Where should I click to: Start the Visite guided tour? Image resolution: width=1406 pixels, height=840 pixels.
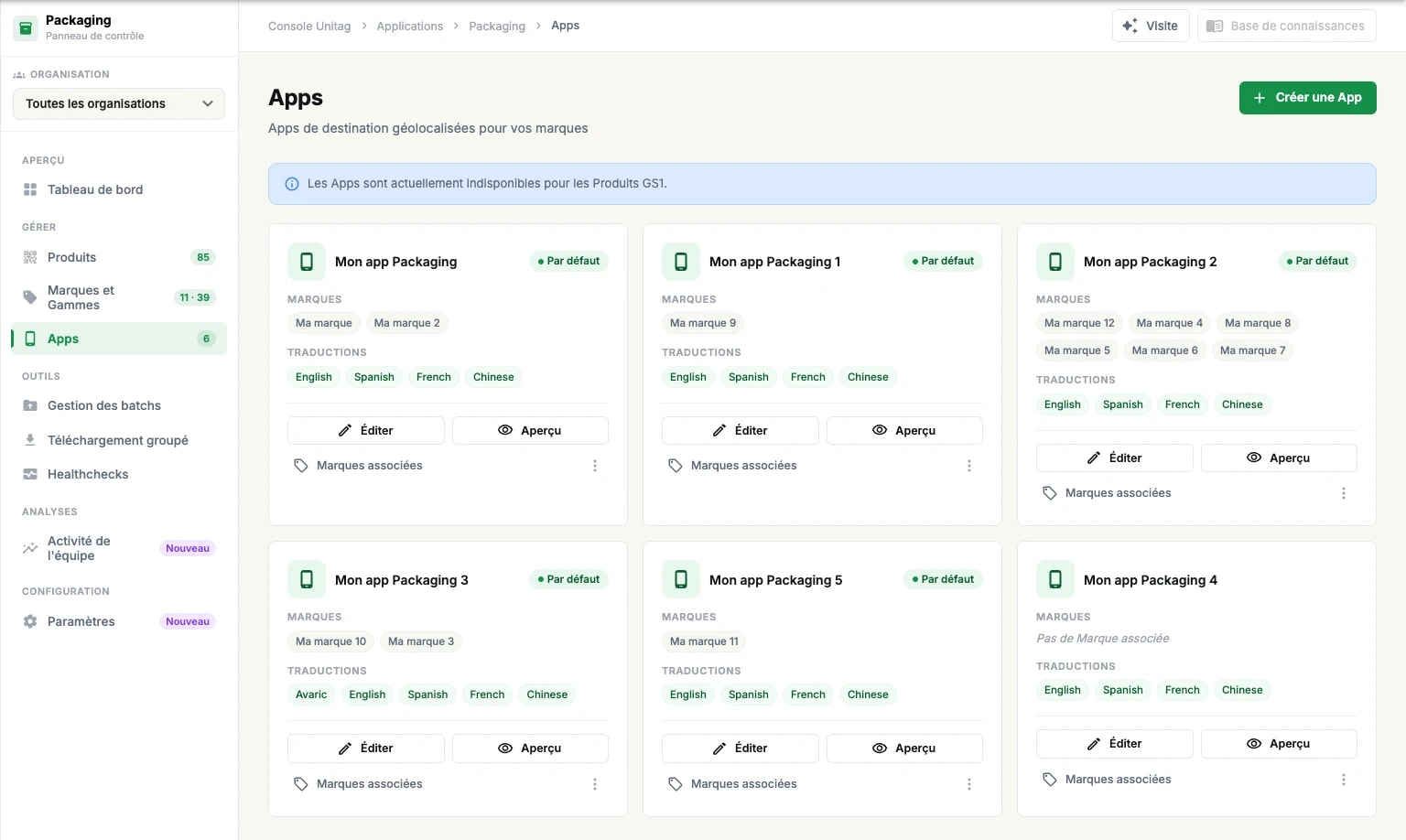click(x=1151, y=26)
